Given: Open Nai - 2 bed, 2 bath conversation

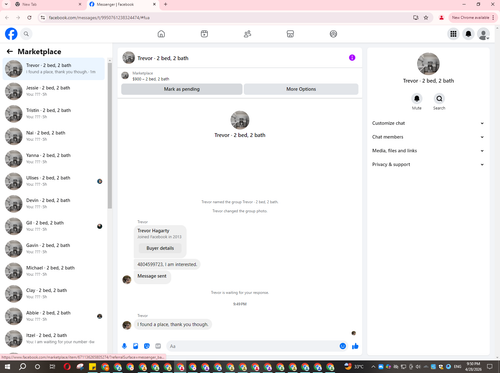Looking at the screenshot, I should (x=54, y=136).
